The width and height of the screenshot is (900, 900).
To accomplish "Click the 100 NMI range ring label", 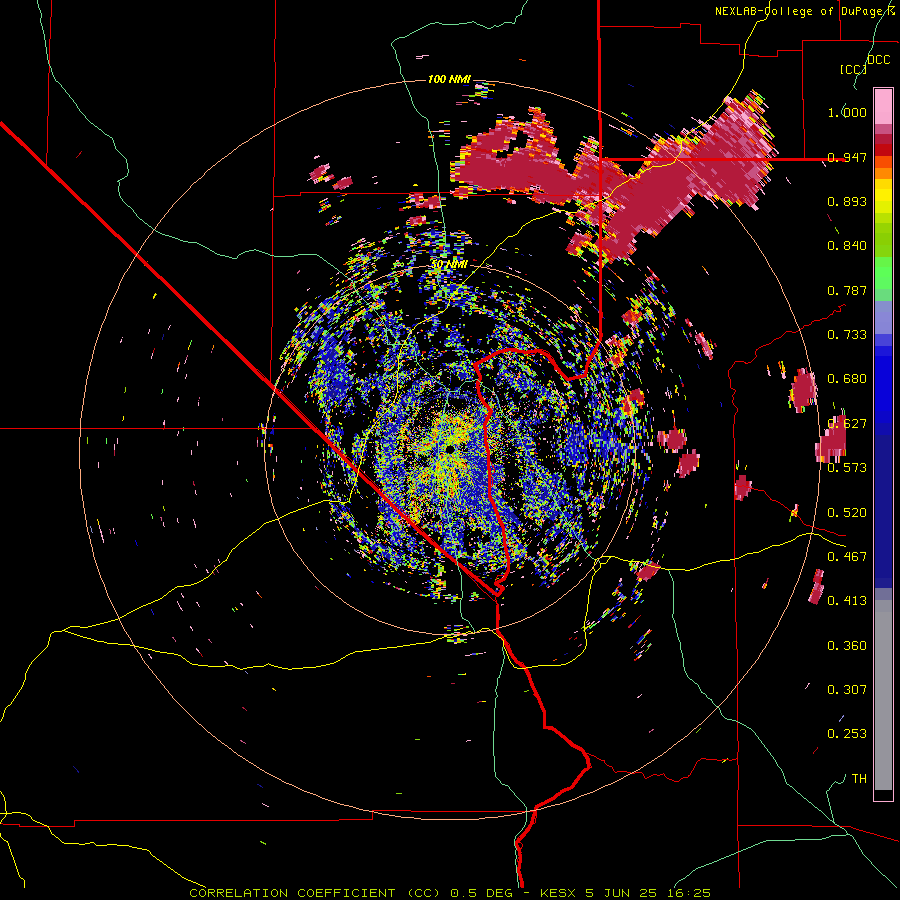I will (449, 79).
